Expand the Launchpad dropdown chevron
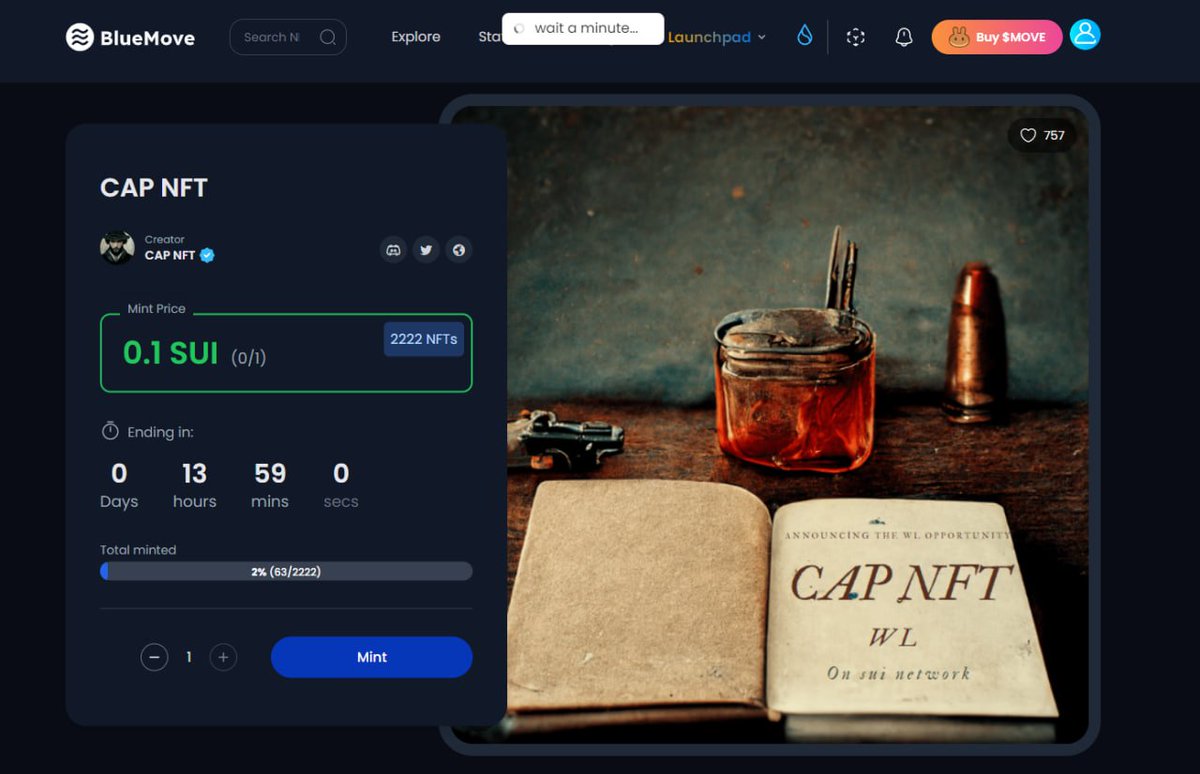The width and height of the screenshot is (1200, 774). (762, 37)
